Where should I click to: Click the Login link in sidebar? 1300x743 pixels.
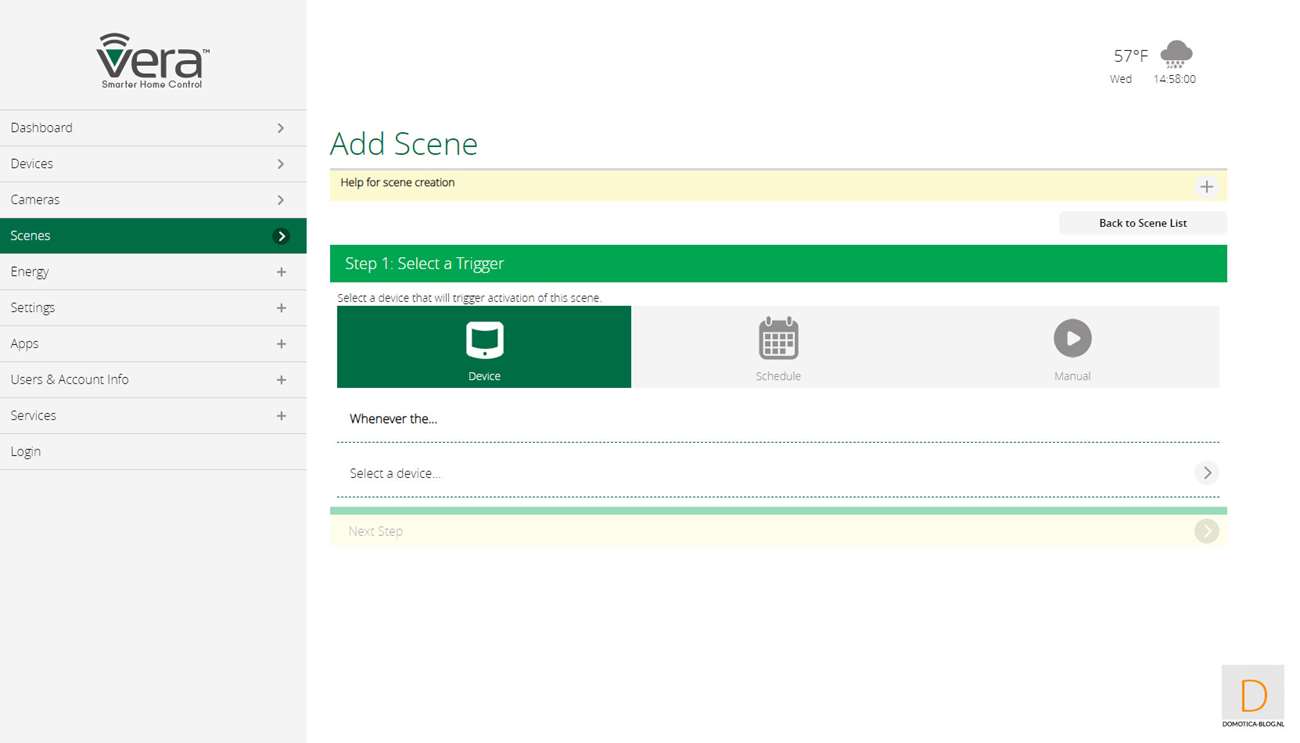pyautogui.click(x=26, y=452)
